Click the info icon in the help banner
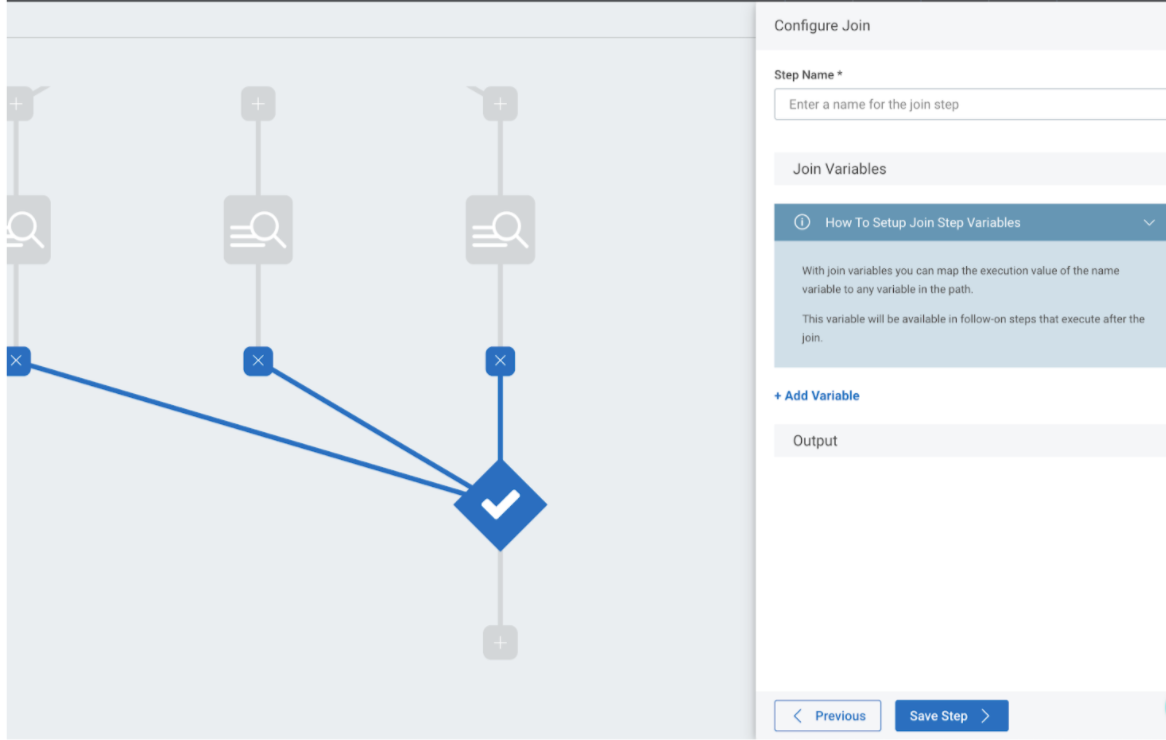1166x740 pixels. (x=801, y=222)
